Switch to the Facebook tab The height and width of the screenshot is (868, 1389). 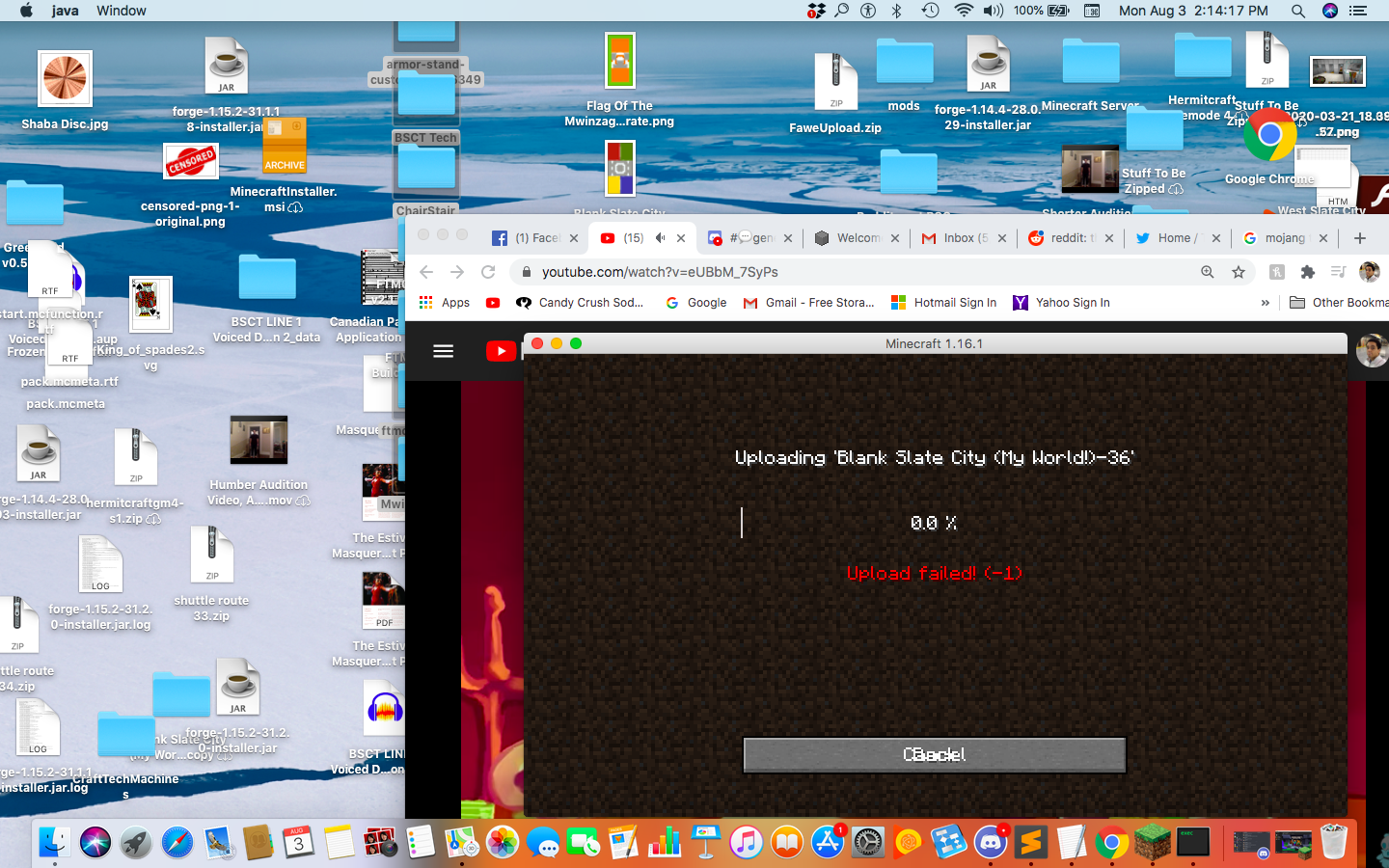[x=534, y=238]
